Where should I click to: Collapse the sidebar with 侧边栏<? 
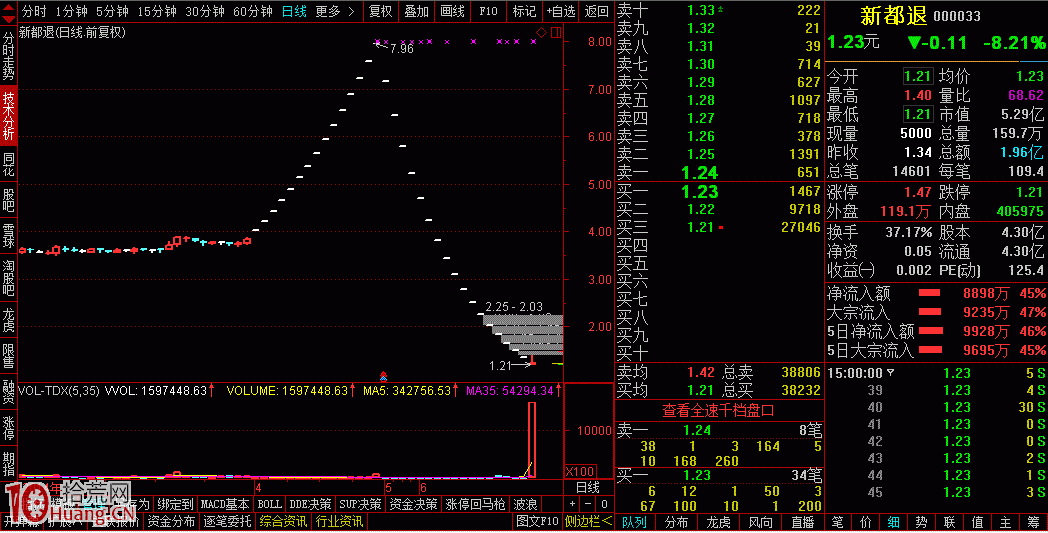coord(588,521)
